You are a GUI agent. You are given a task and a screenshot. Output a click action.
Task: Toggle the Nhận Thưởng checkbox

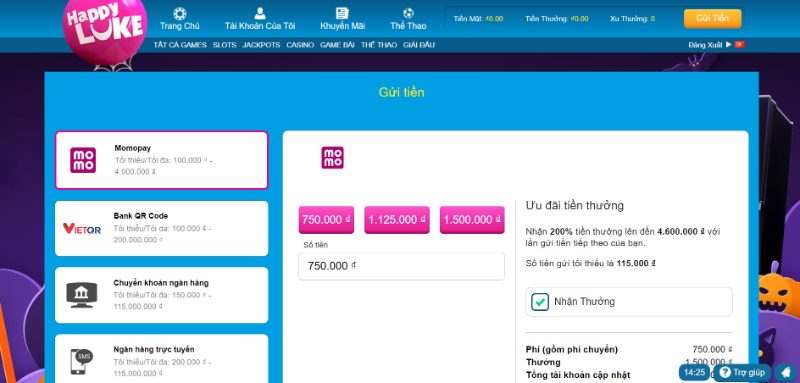point(540,302)
